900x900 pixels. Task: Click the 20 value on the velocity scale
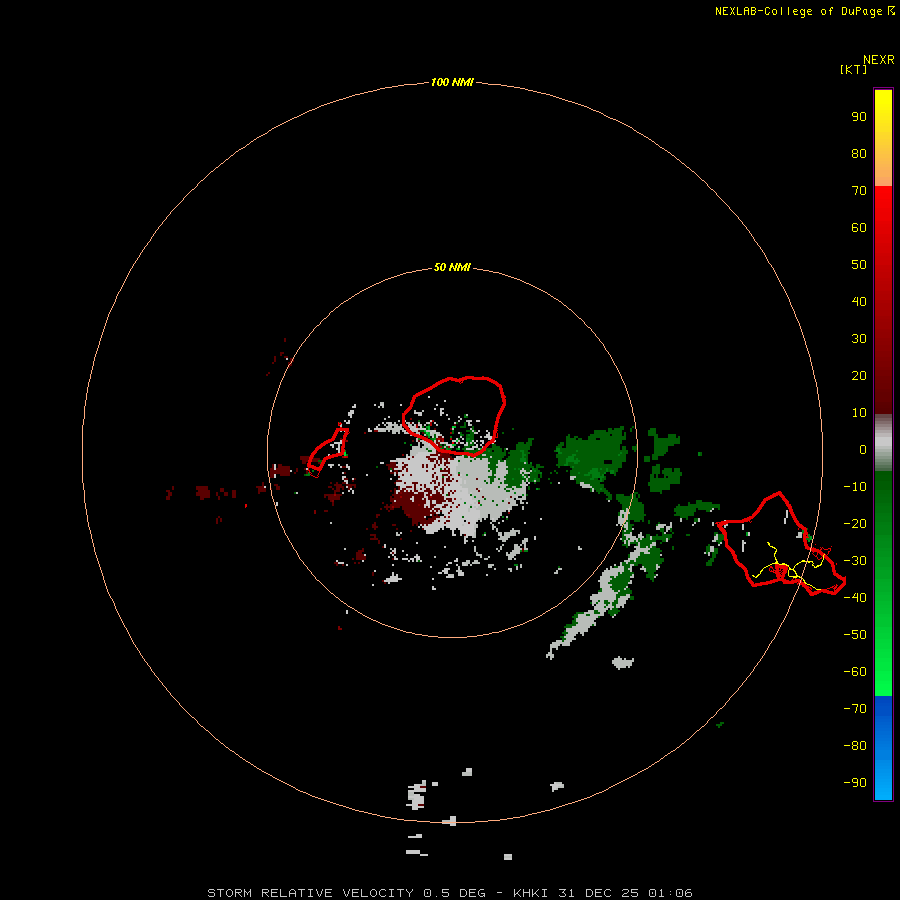pyautogui.click(x=859, y=375)
